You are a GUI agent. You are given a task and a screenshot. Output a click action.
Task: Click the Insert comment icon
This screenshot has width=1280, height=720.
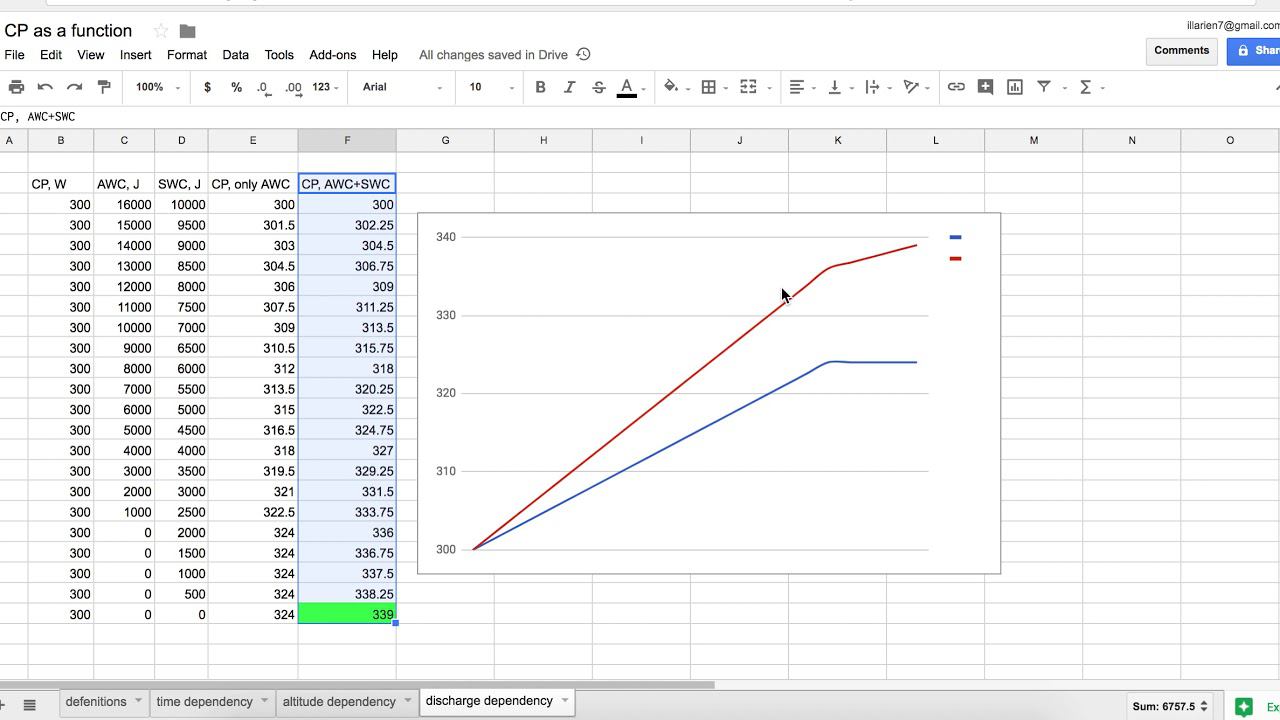985,88
